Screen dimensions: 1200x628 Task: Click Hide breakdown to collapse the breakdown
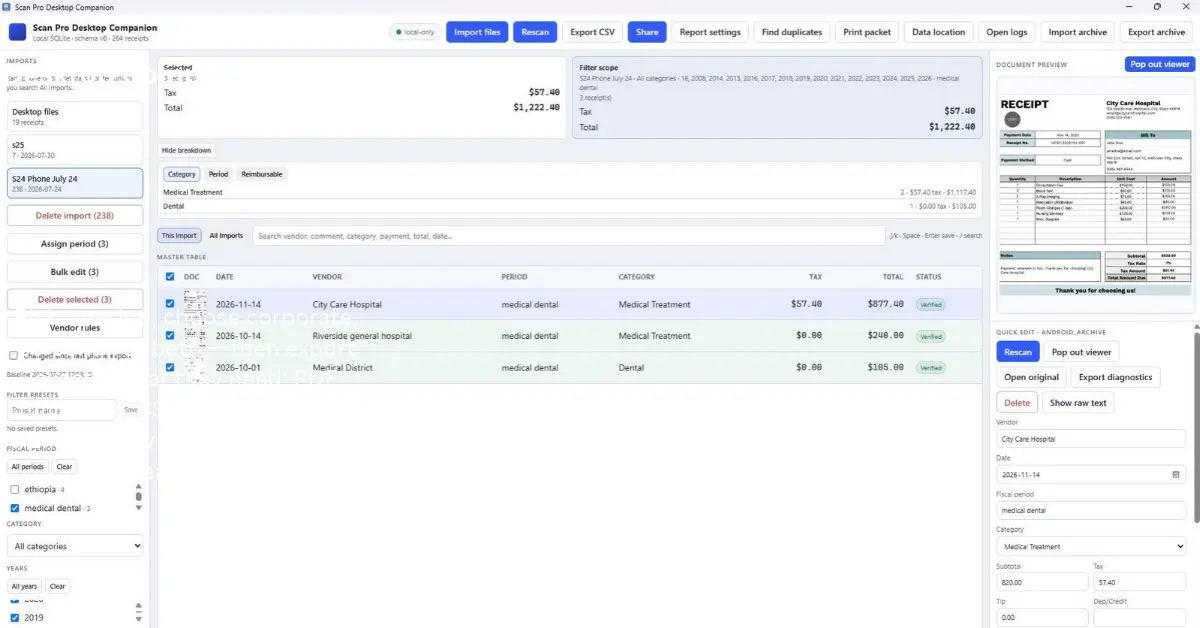[x=187, y=151]
